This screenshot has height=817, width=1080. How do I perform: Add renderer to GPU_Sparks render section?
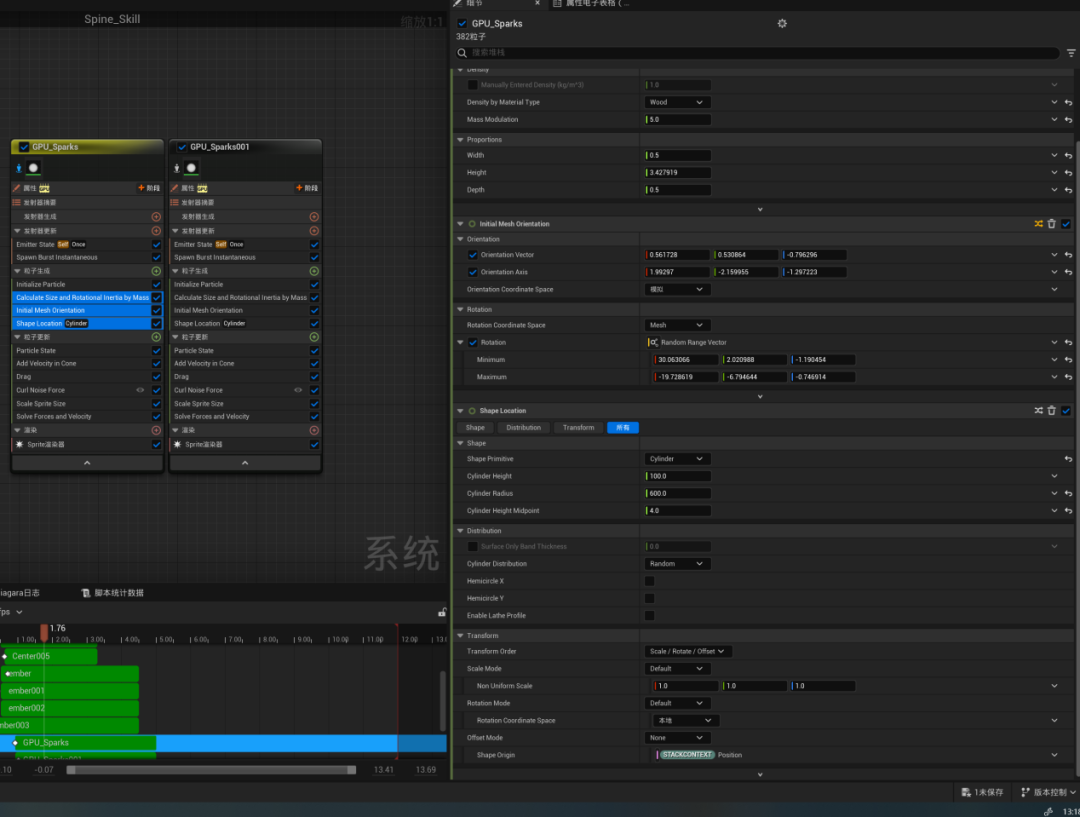tap(156, 430)
